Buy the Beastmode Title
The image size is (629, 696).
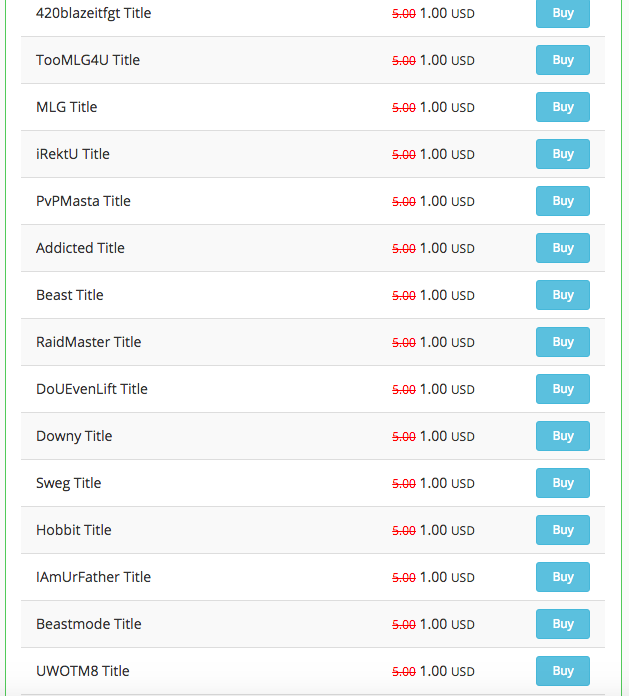tap(562, 624)
